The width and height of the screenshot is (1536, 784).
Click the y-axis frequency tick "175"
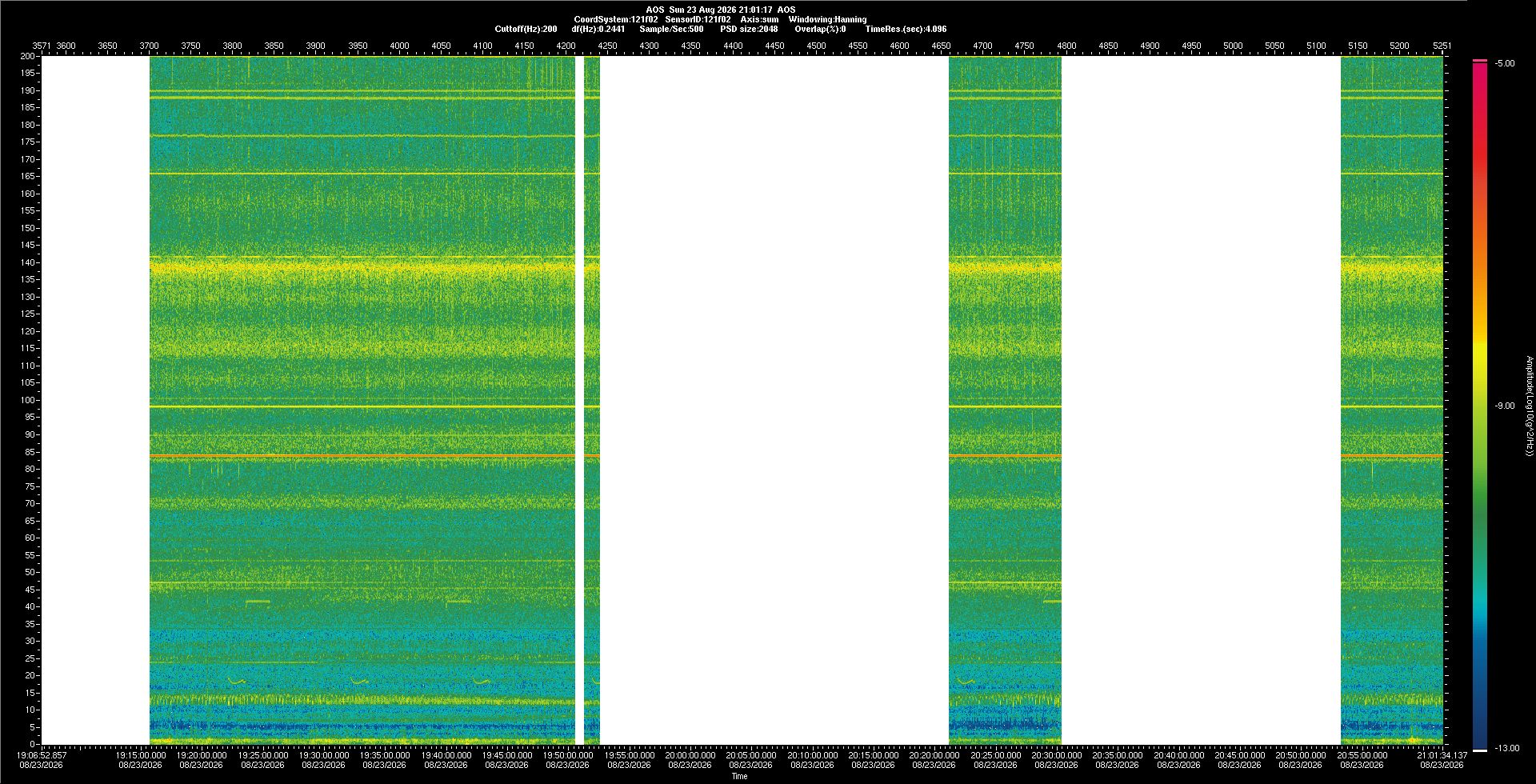28,142
